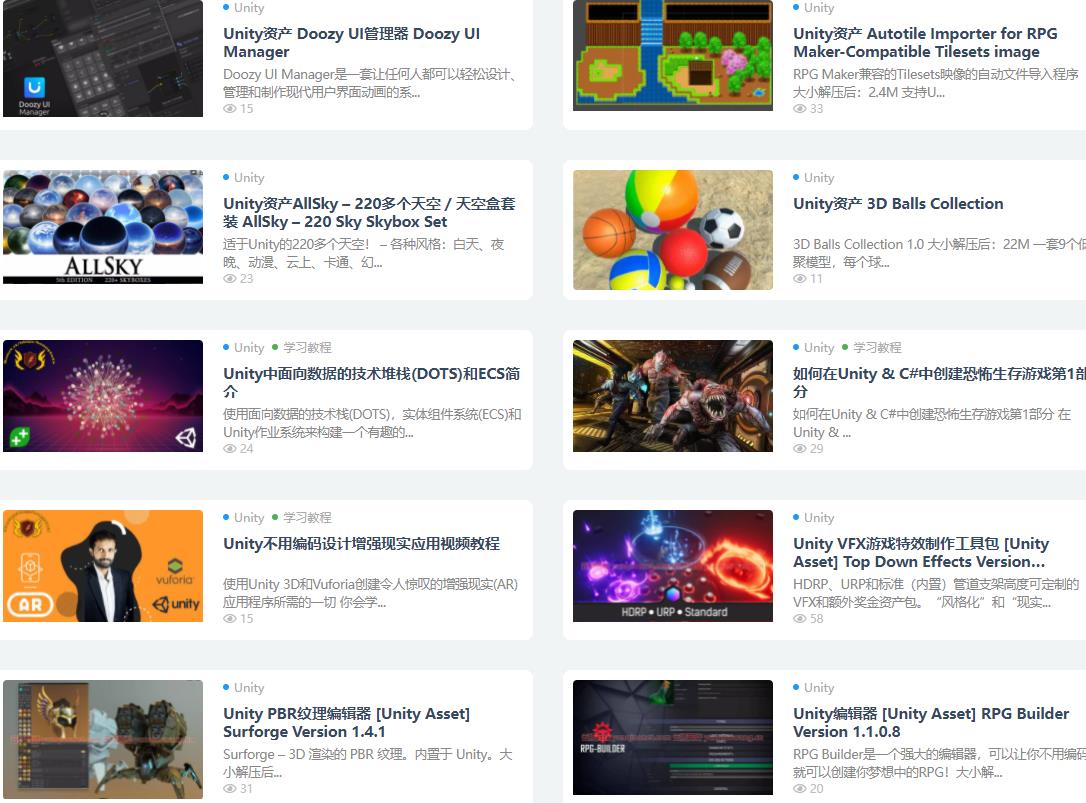Open AllSky 220 Sky Skybox Set title
Viewport: 1086px width, 803px height.
(369, 212)
